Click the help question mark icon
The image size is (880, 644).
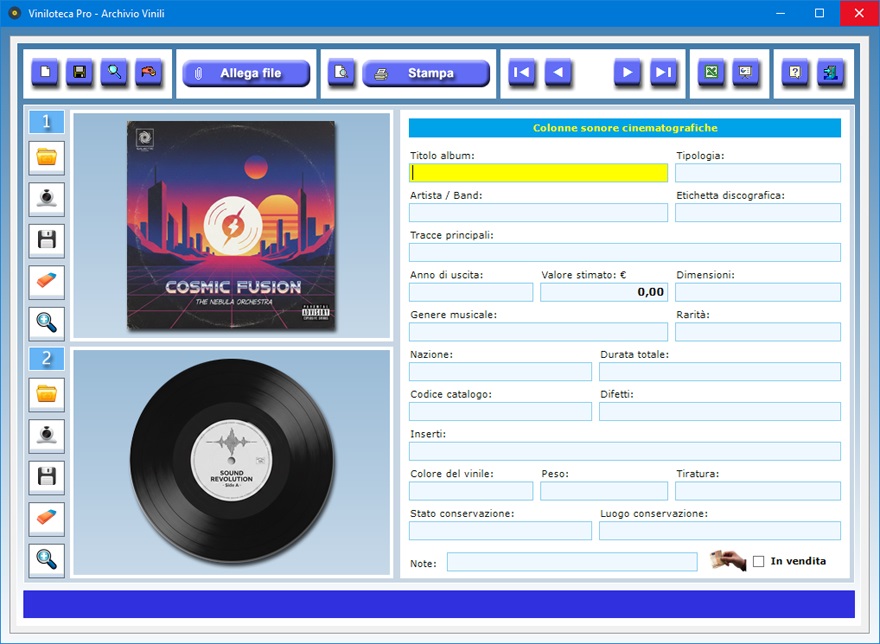795,73
